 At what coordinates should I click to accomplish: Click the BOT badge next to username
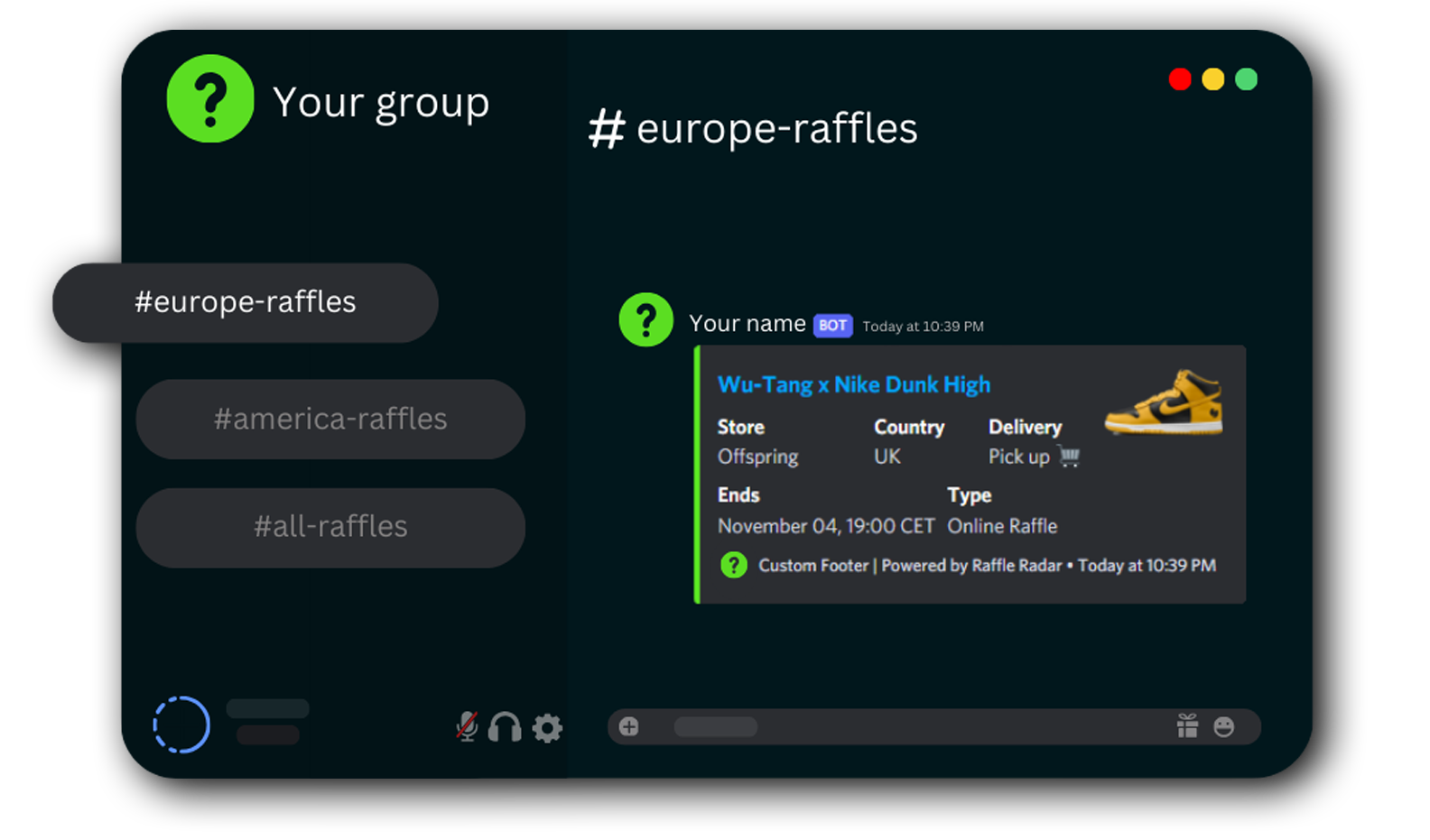[832, 325]
